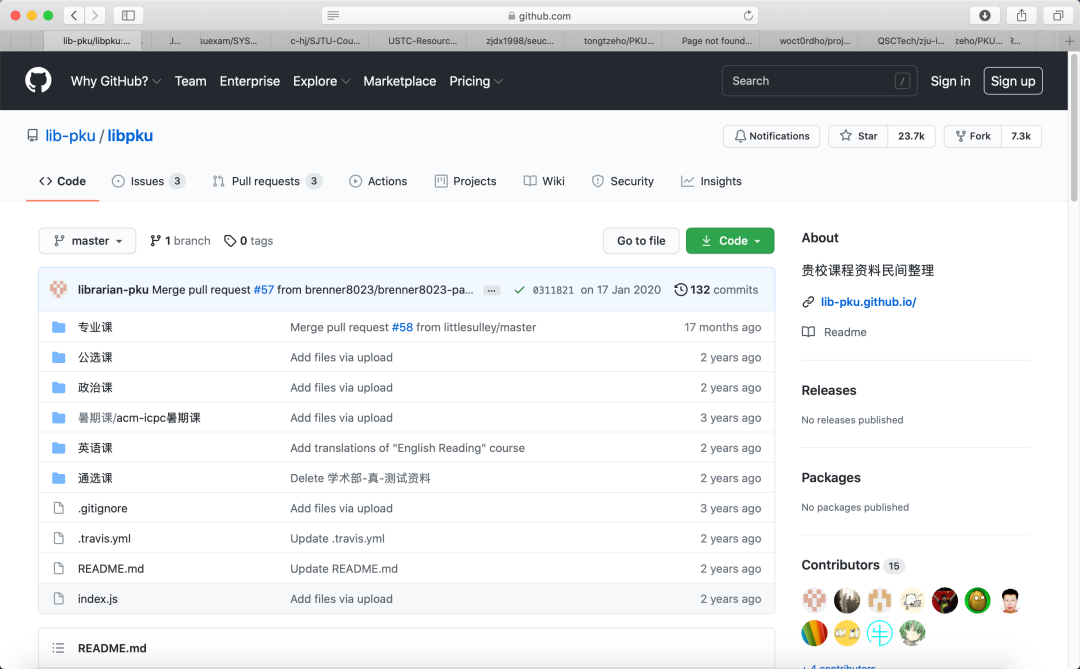Click the librarian-pku avatar thumbnail
Image resolution: width=1080 pixels, height=669 pixels.
(58, 289)
